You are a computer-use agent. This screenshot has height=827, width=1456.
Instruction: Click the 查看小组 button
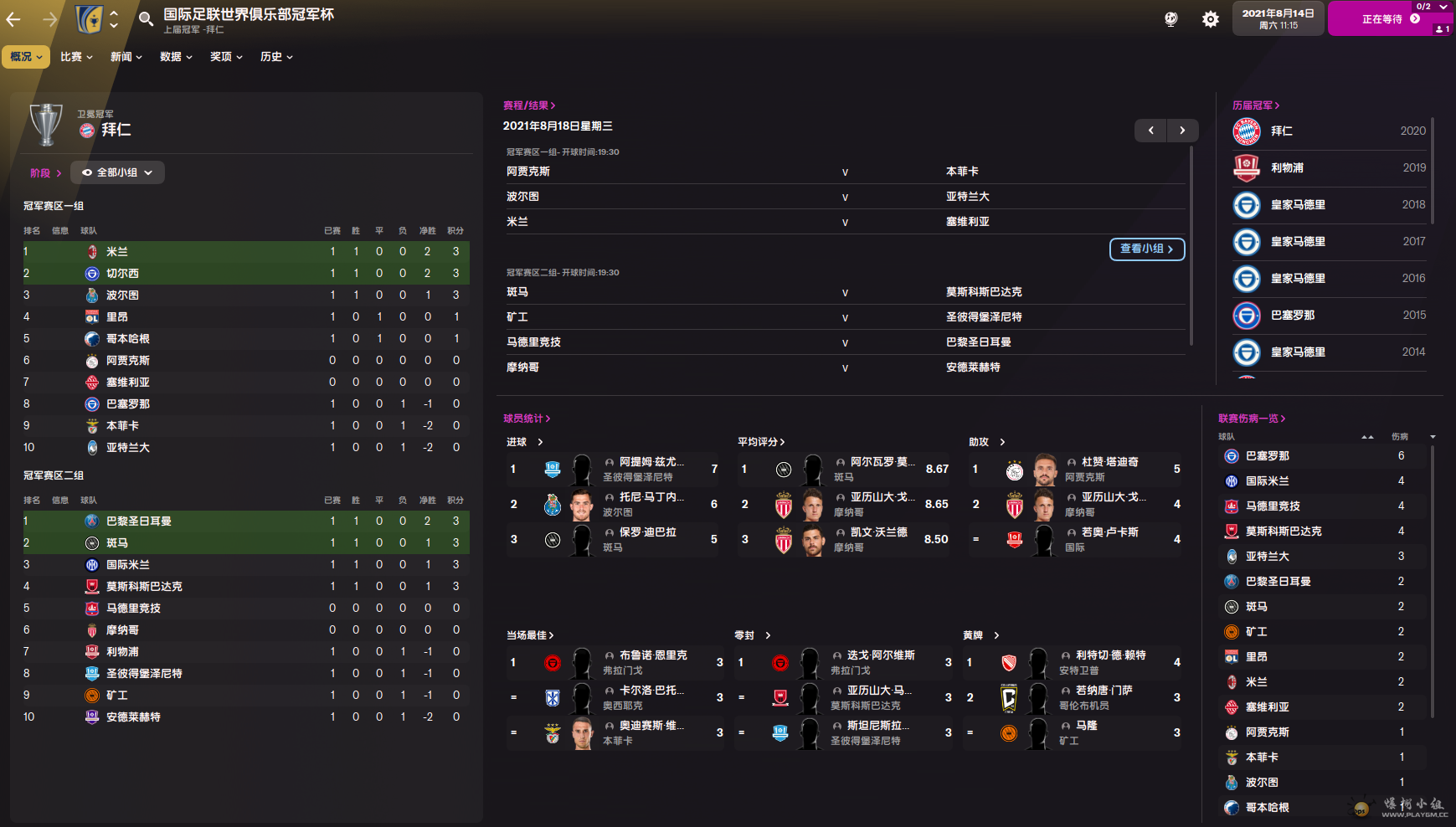pyautogui.click(x=1146, y=249)
